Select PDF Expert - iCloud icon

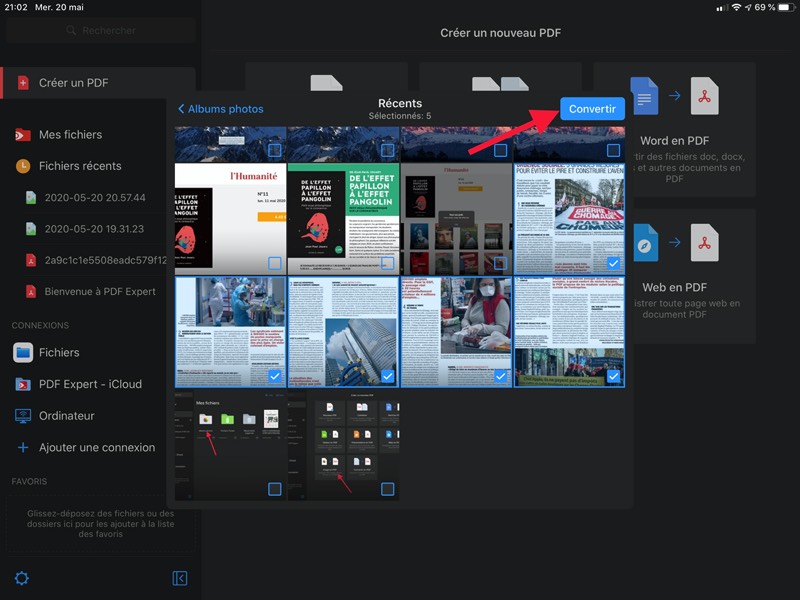tap(22, 384)
